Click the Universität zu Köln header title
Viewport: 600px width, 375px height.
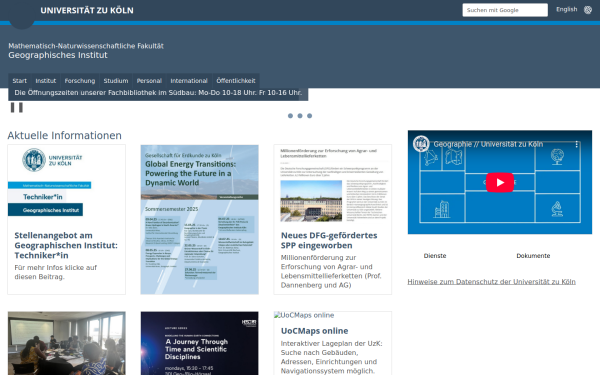click(87, 11)
